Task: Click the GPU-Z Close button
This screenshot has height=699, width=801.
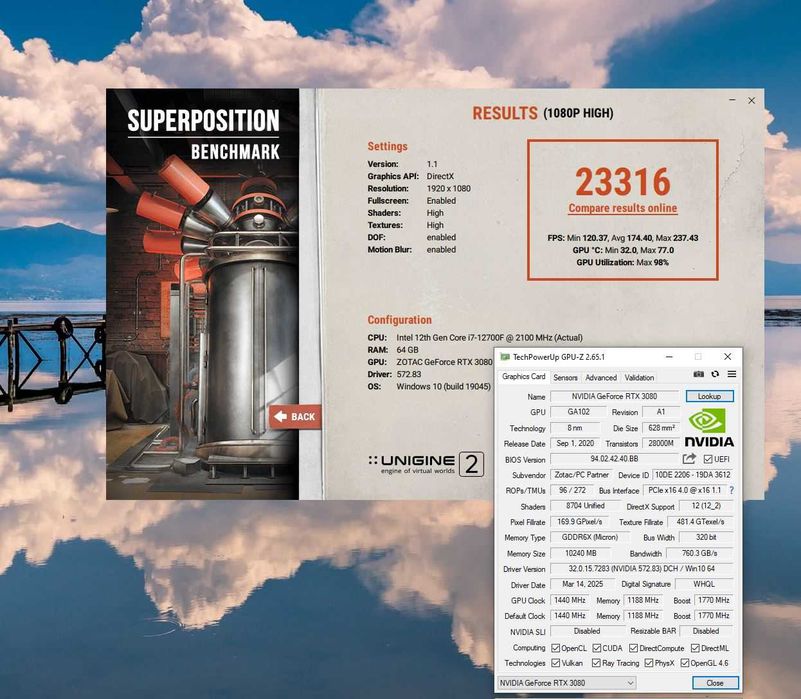Action: pos(715,683)
